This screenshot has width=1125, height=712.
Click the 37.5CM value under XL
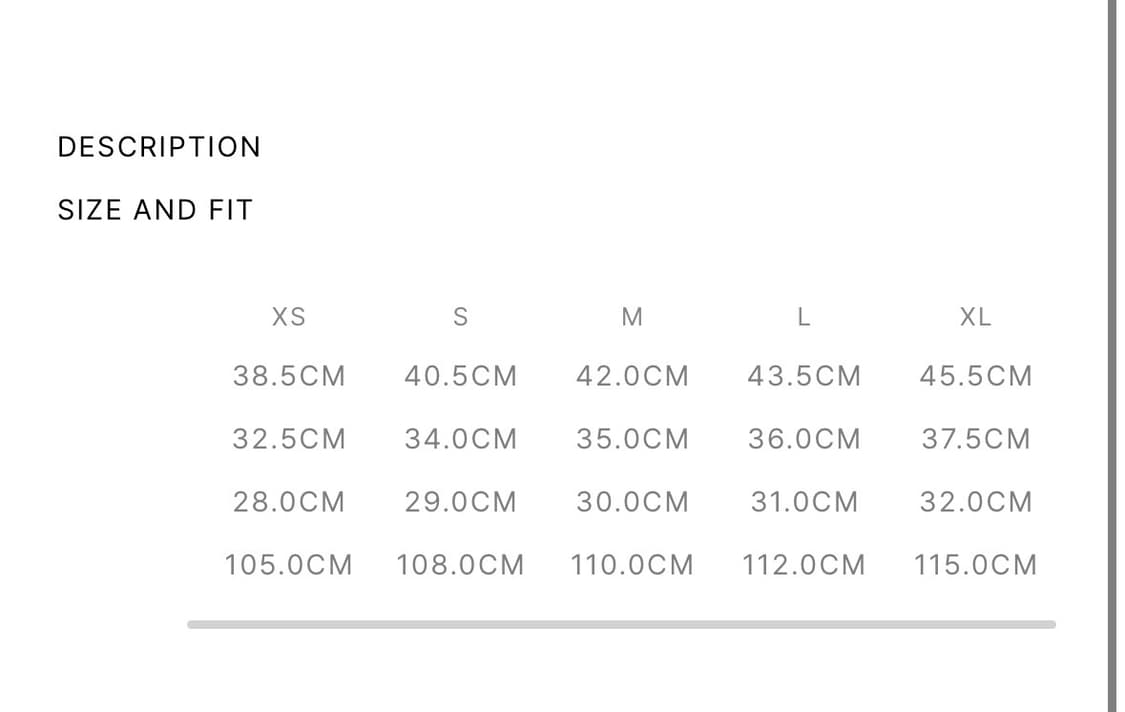975,439
